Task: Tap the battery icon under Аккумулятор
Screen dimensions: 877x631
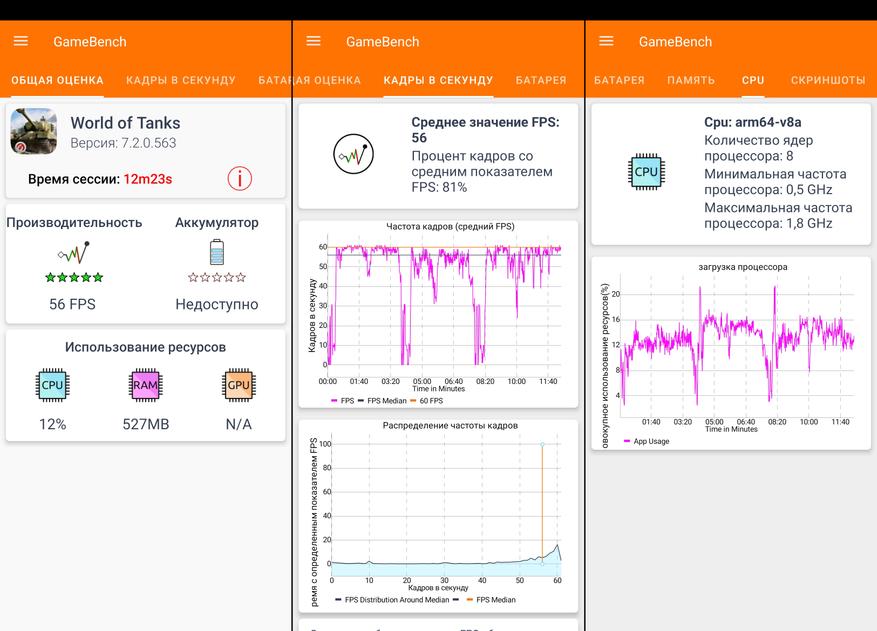Action: tap(217, 252)
